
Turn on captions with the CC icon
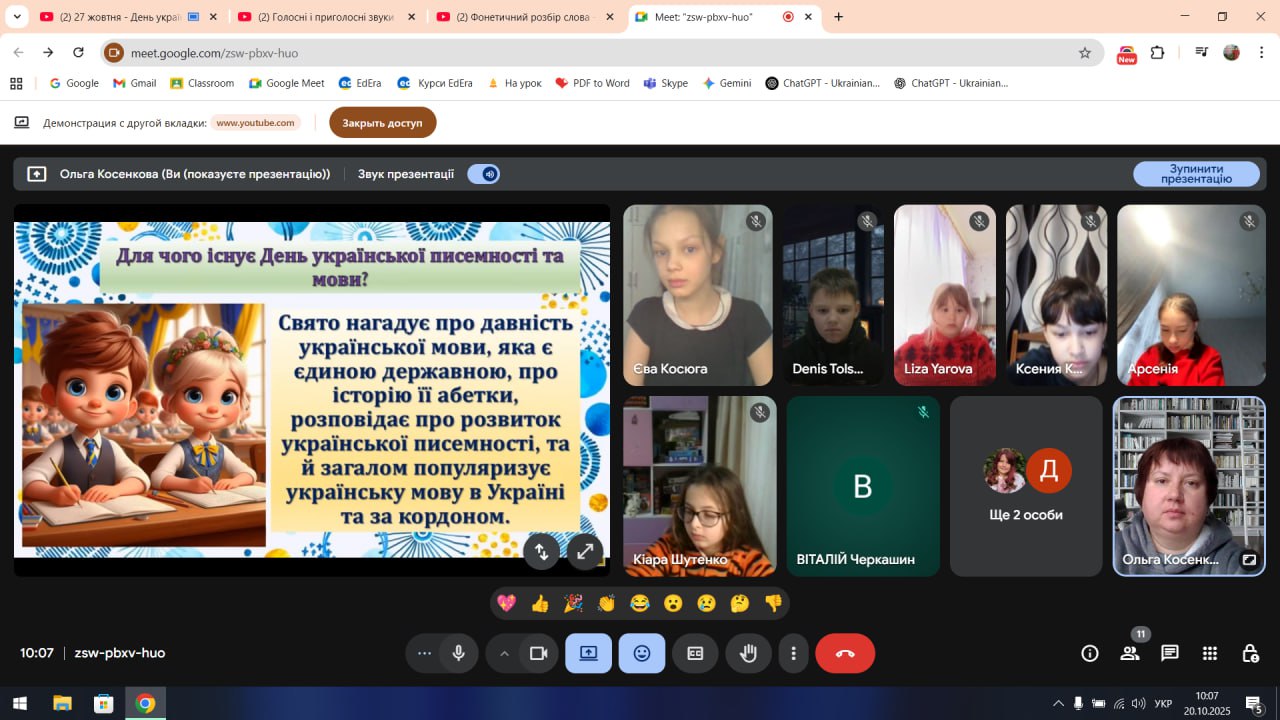pyautogui.click(x=695, y=653)
